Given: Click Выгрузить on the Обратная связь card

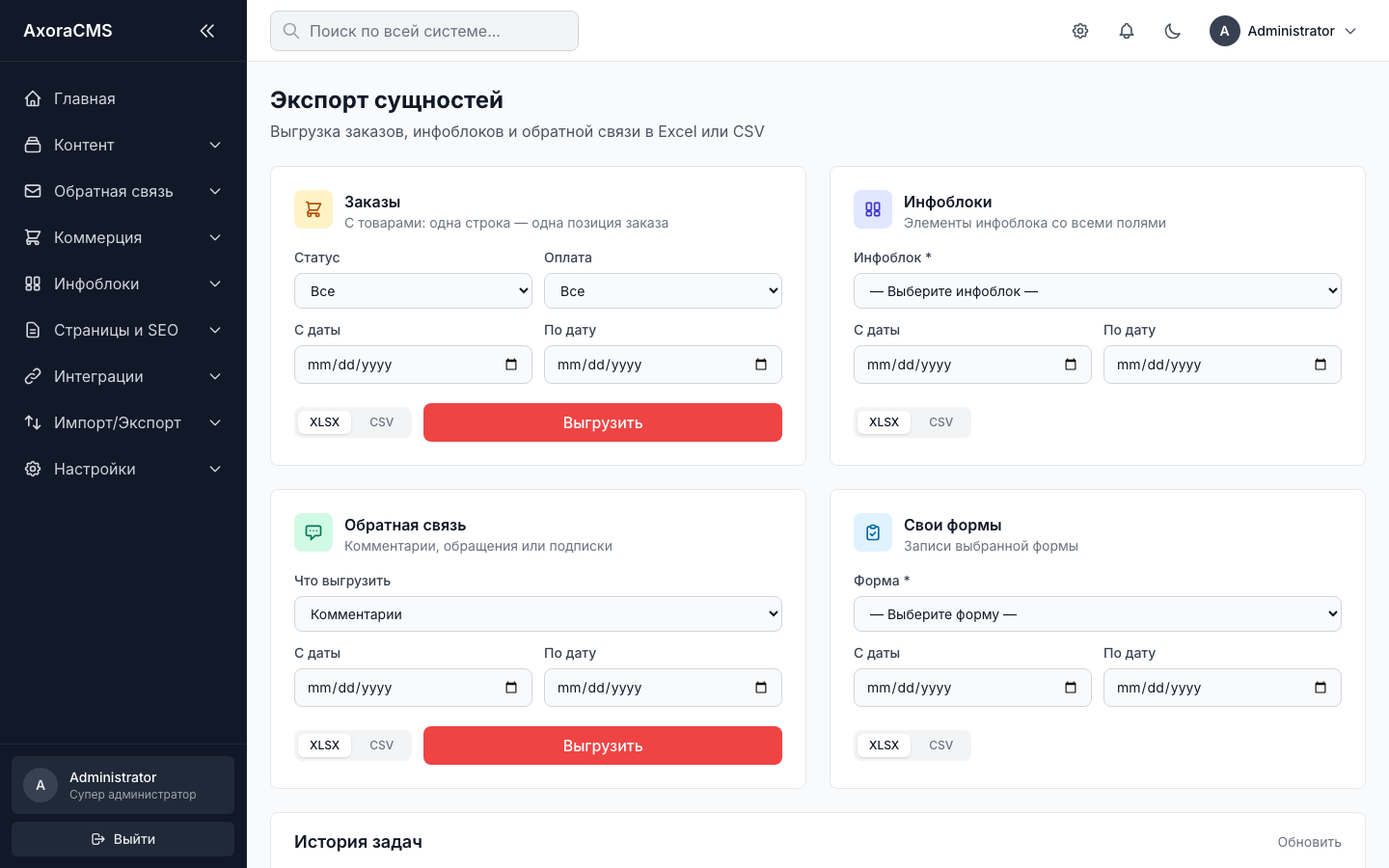Looking at the screenshot, I should (603, 746).
